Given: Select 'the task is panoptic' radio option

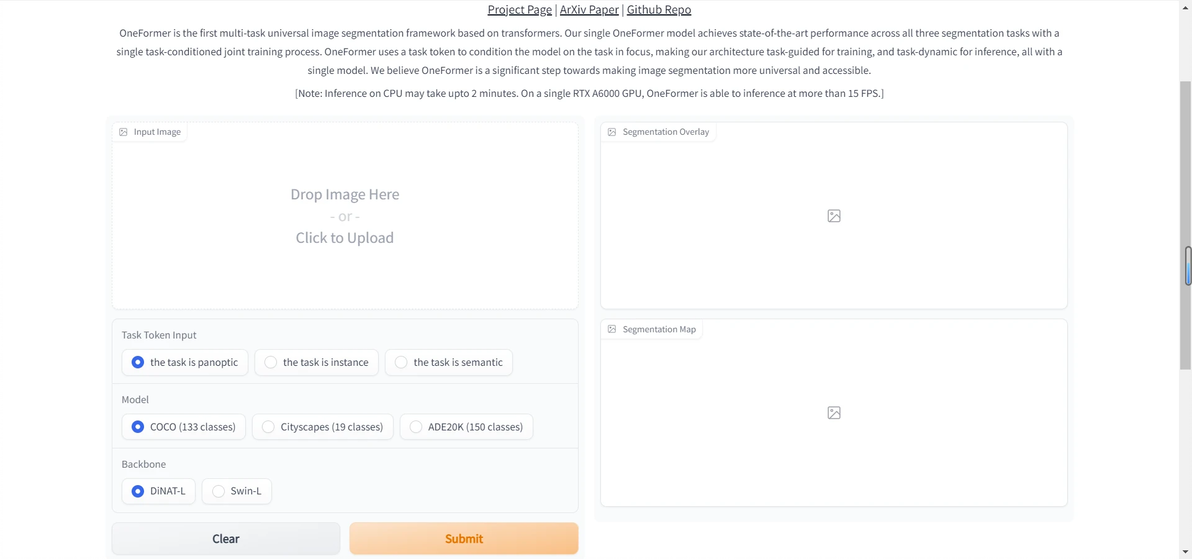Looking at the screenshot, I should click(x=138, y=362).
